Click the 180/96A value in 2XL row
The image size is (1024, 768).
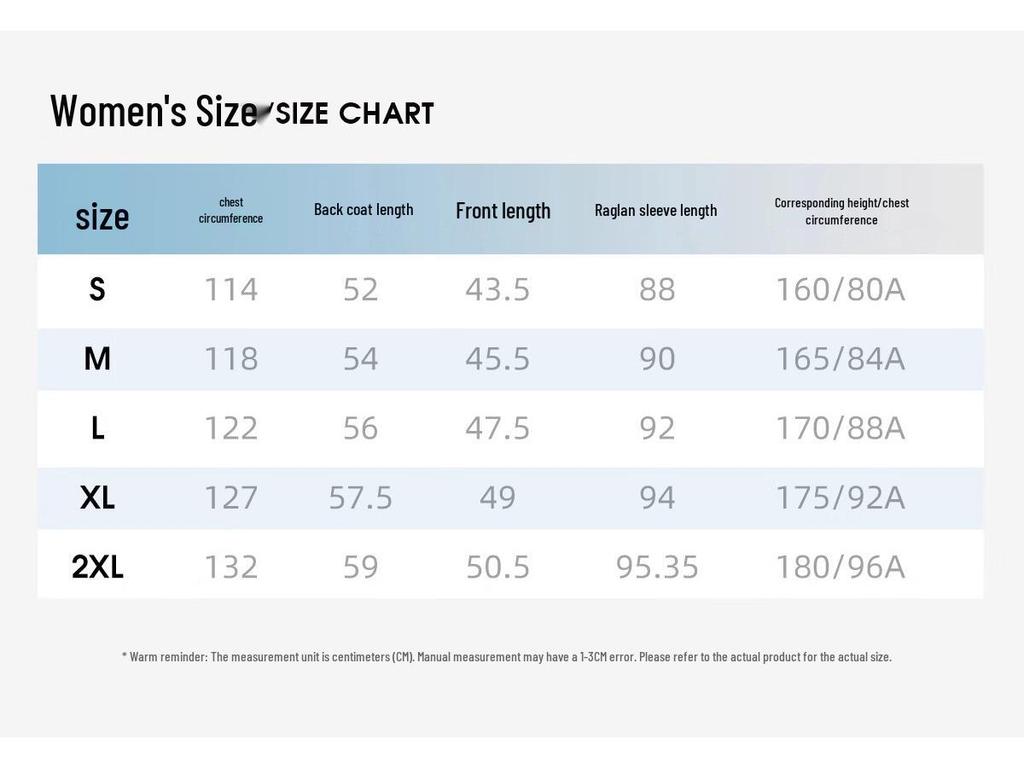[840, 567]
